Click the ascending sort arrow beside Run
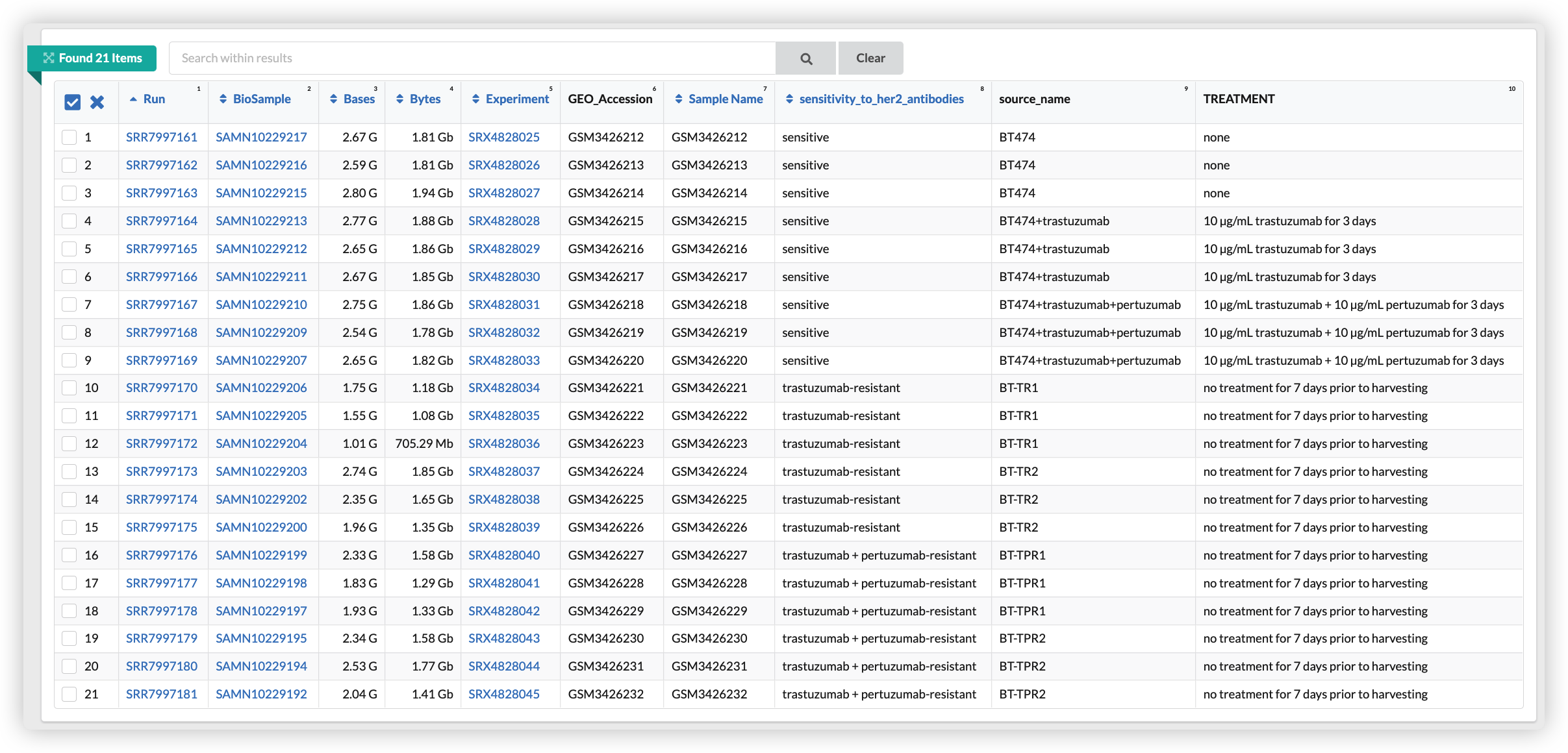This screenshot has height=753, width=1568. pyautogui.click(x=133, y=99)
